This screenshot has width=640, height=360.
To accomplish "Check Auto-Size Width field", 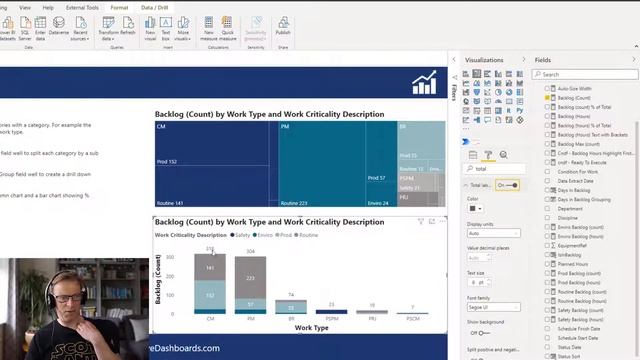I will [x=547, y=89].
